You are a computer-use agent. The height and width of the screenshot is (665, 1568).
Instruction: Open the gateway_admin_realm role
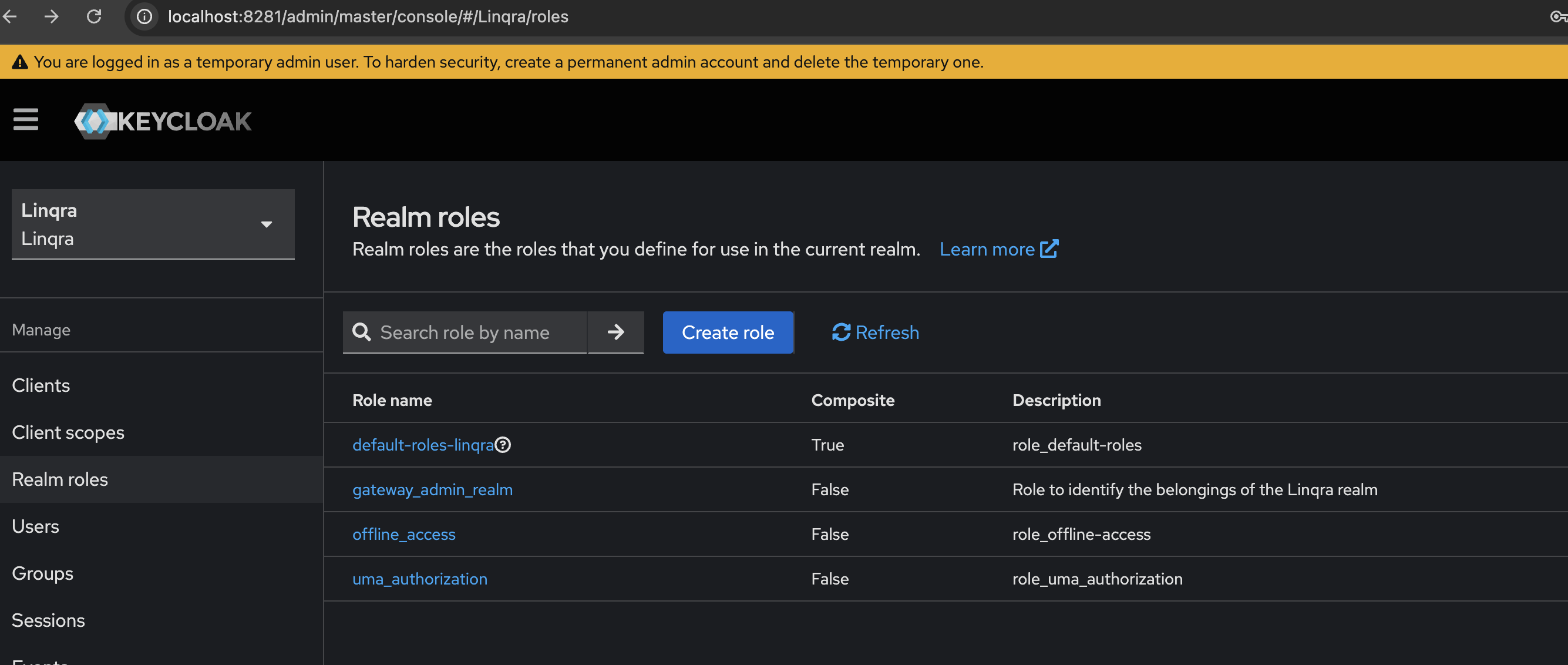pyautogui.click(x=432, y=489)
